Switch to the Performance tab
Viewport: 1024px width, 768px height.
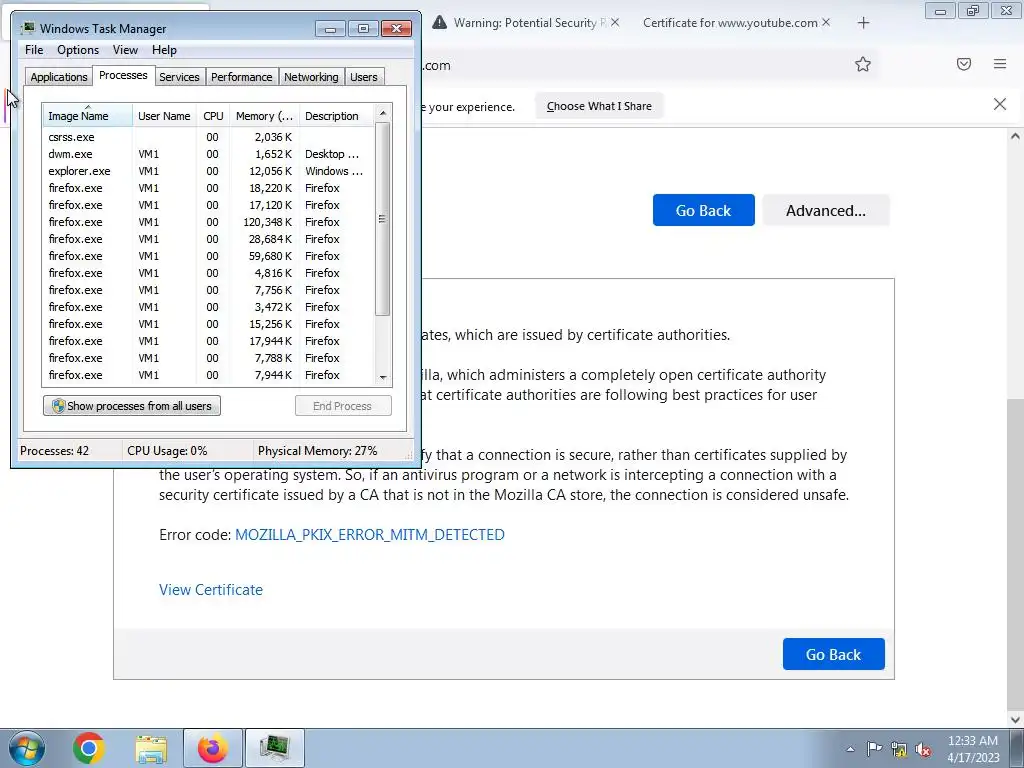click(241, 77)
